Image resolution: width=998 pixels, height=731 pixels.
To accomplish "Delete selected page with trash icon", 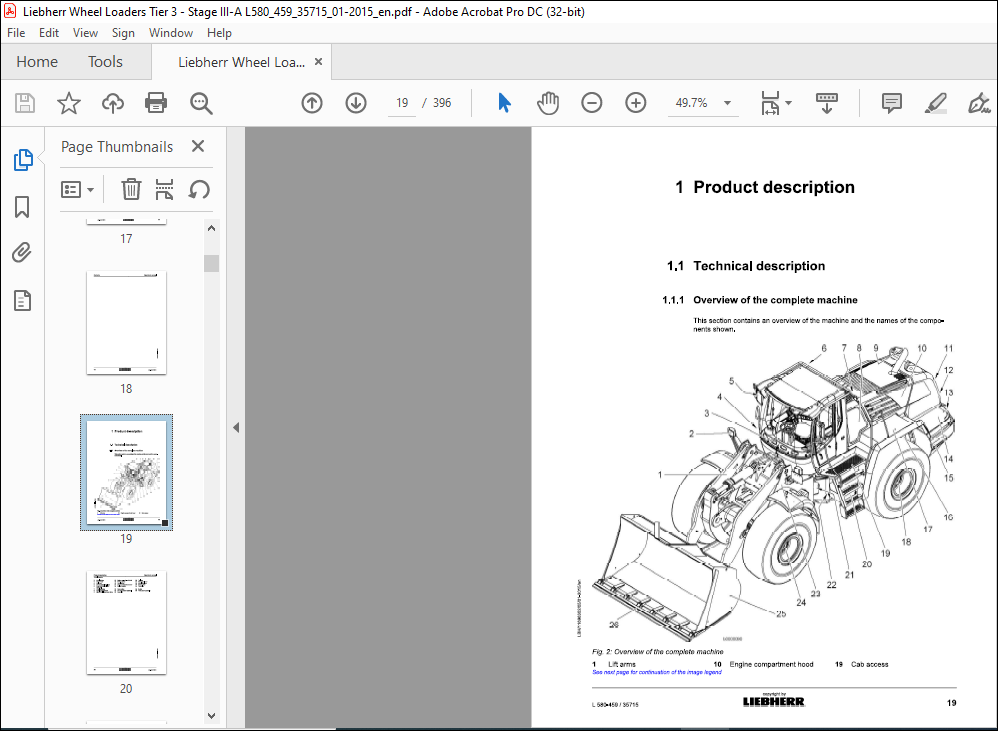I will pyautogui.click(x=131, y=190).
